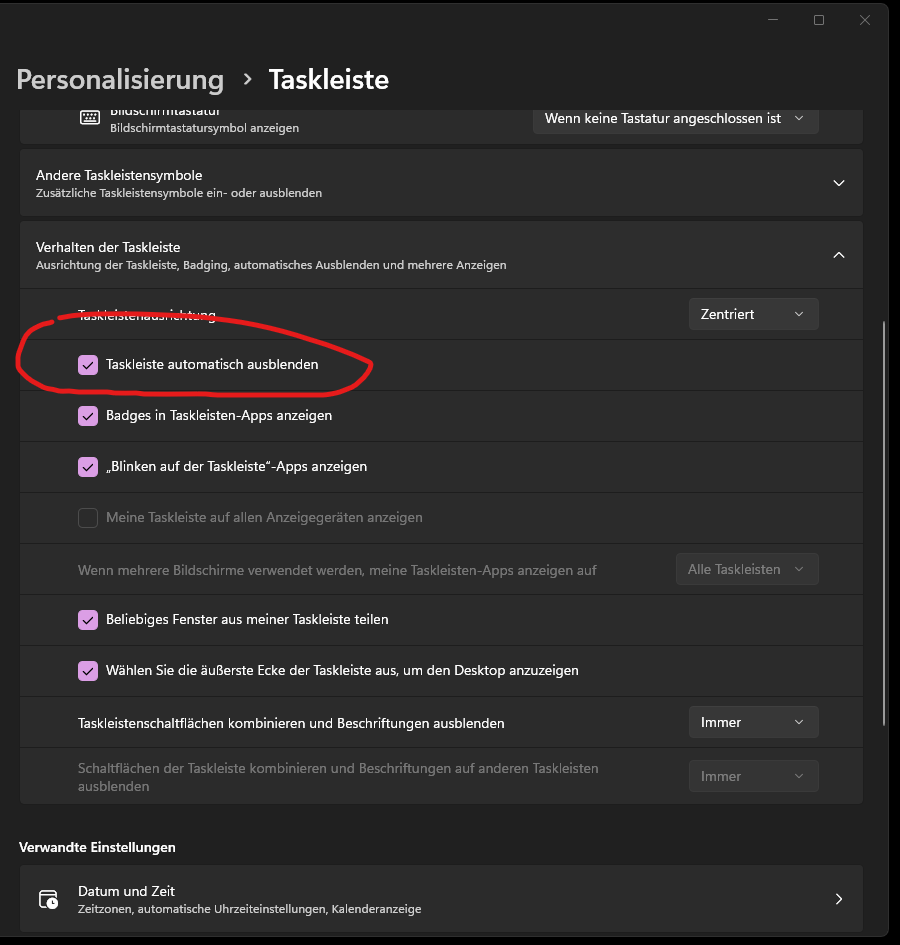Click the arrow beside Datum und Zeit

click(839, 899)
